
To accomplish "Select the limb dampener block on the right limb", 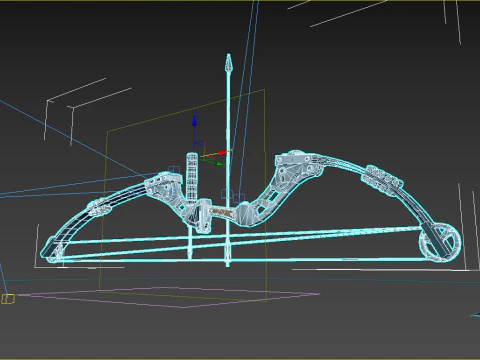I will [382, 180].
